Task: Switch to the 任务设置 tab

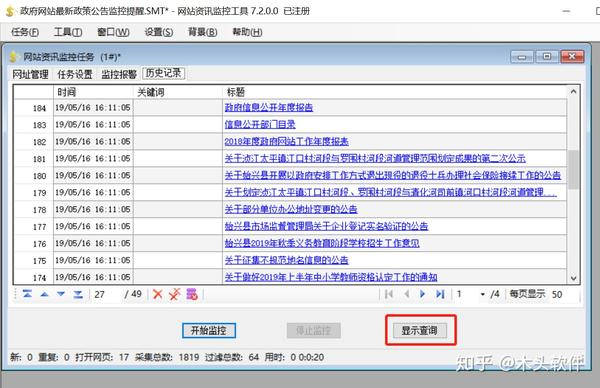Action: (75, 74)
